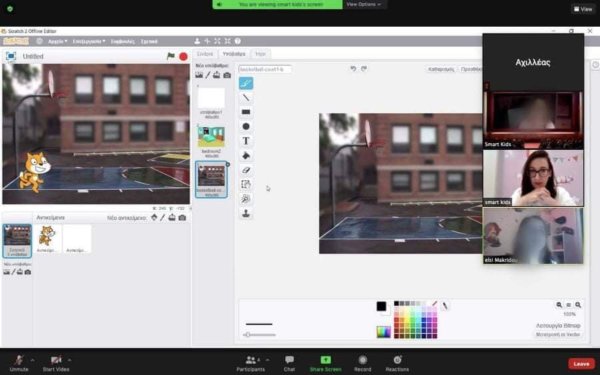Viewport: 600px width, 375px height.
Task: Select the Fill bucket tool
Action: pos(246,155)
